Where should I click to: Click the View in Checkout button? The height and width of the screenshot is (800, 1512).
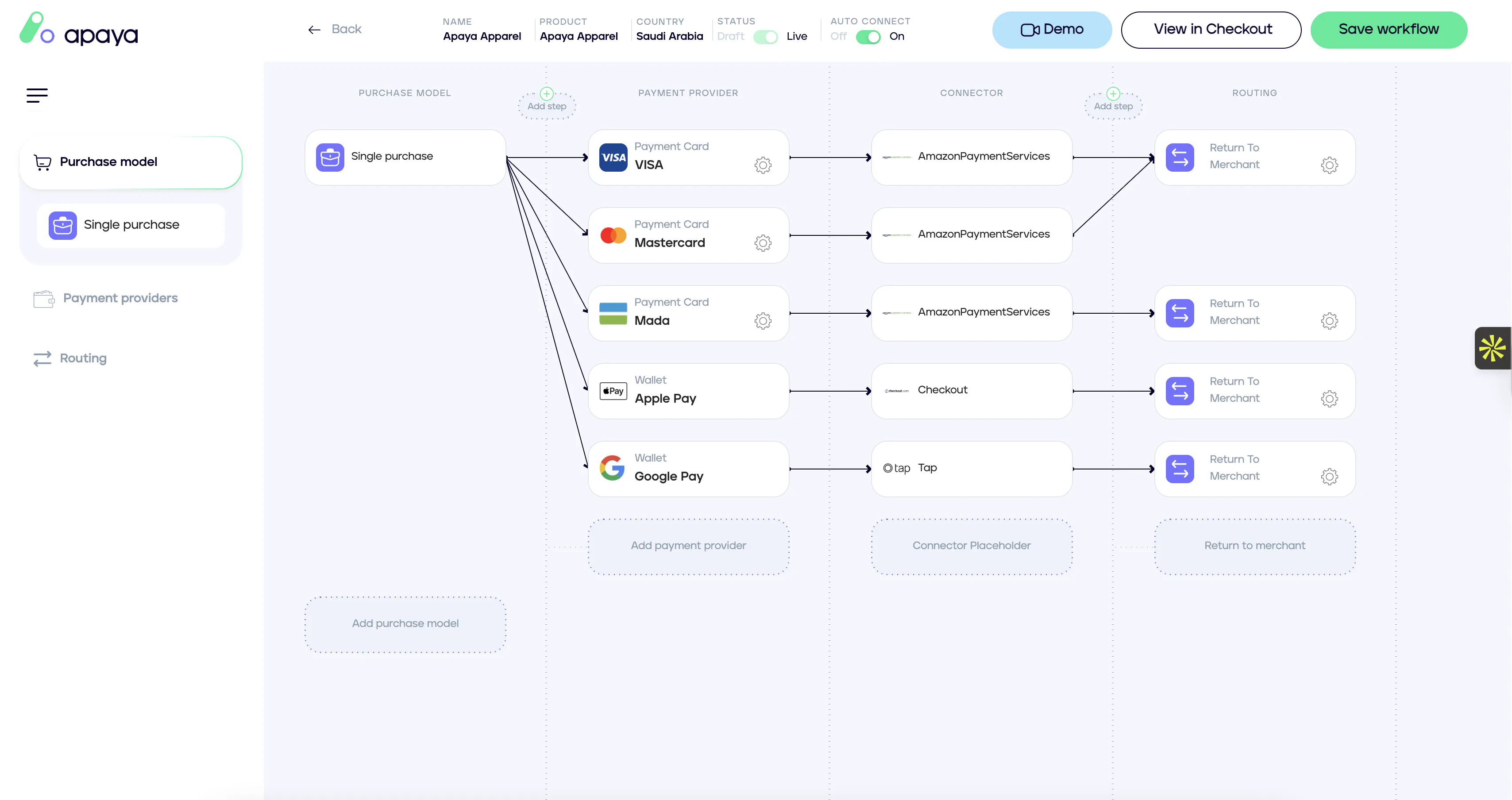pos(1211,30)
